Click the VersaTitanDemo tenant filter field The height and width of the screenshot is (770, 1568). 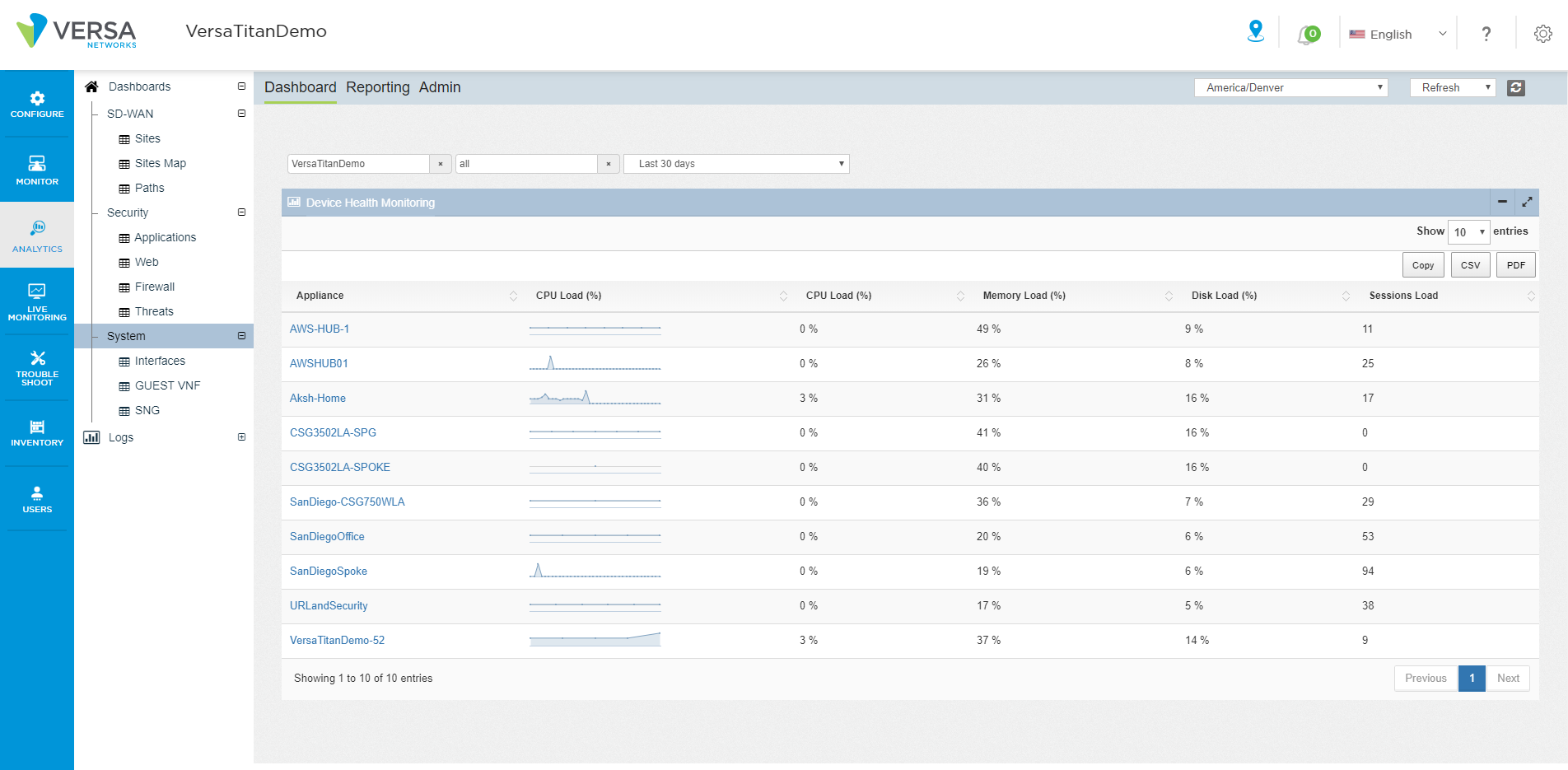pos(358,164)
